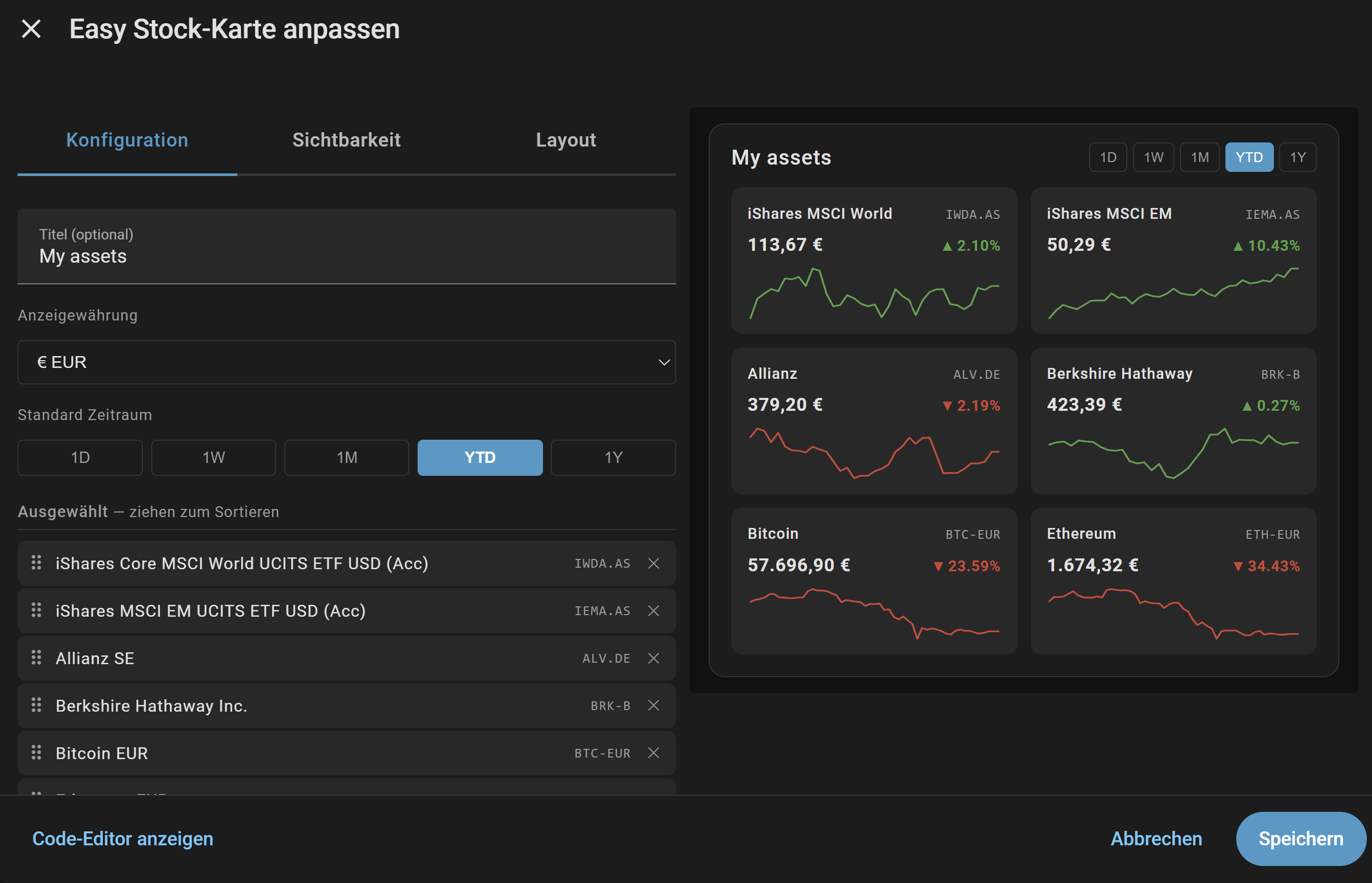
Task: Grab drag handle of Allianz SE row
Action: point(36,657)
